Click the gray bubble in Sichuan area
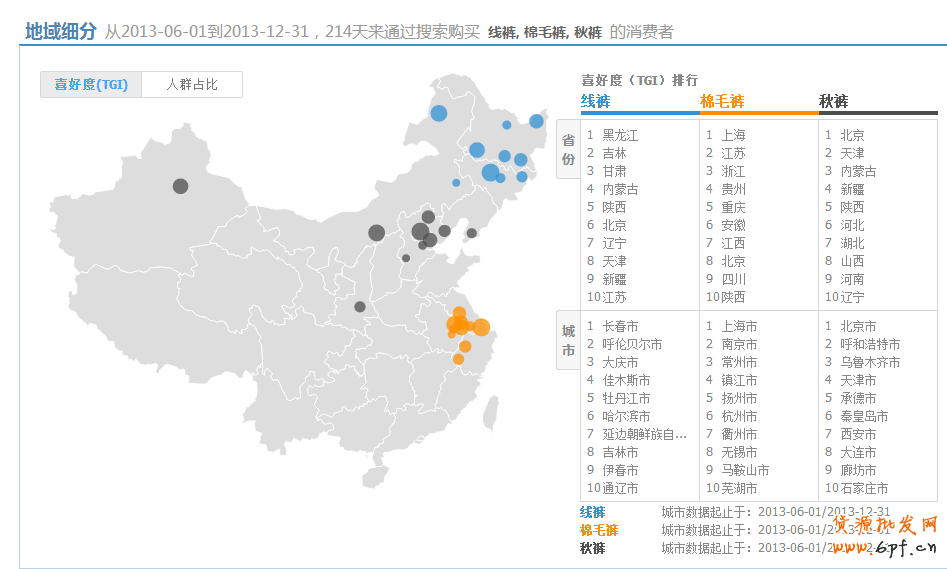The width and height of the screenshot is (947, 569). click(x=360, y=307)
